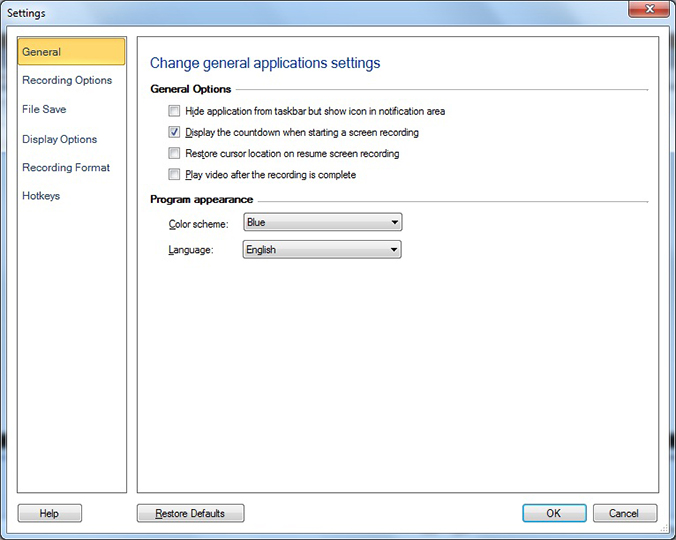
Task: Click the Help button
Action: (x=49, y=513)
